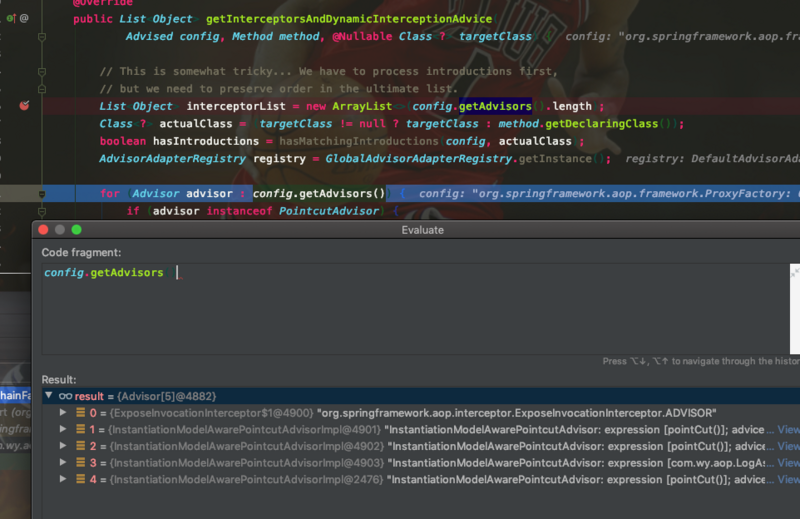Expand result entry 2 InstantiationModelAwarePointcutAdvisorImpl@4902
This screenshot has width=800, height=519.
click(63, 446)
